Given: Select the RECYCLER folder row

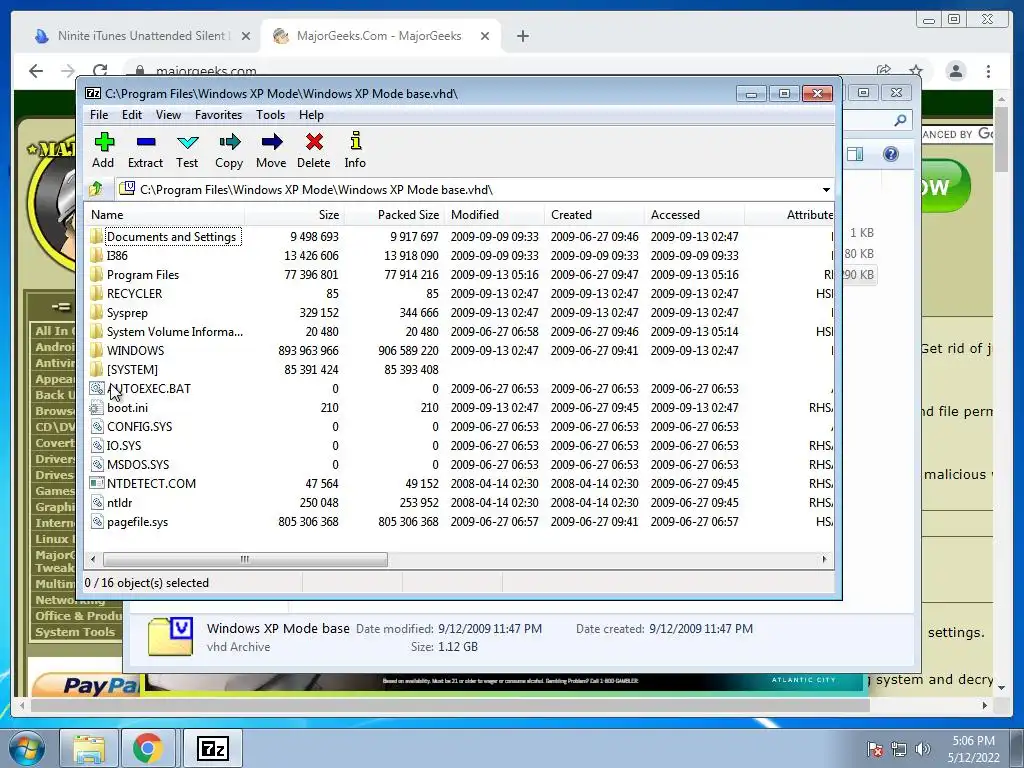Looking at the screenshot, I should click(459, 294).
